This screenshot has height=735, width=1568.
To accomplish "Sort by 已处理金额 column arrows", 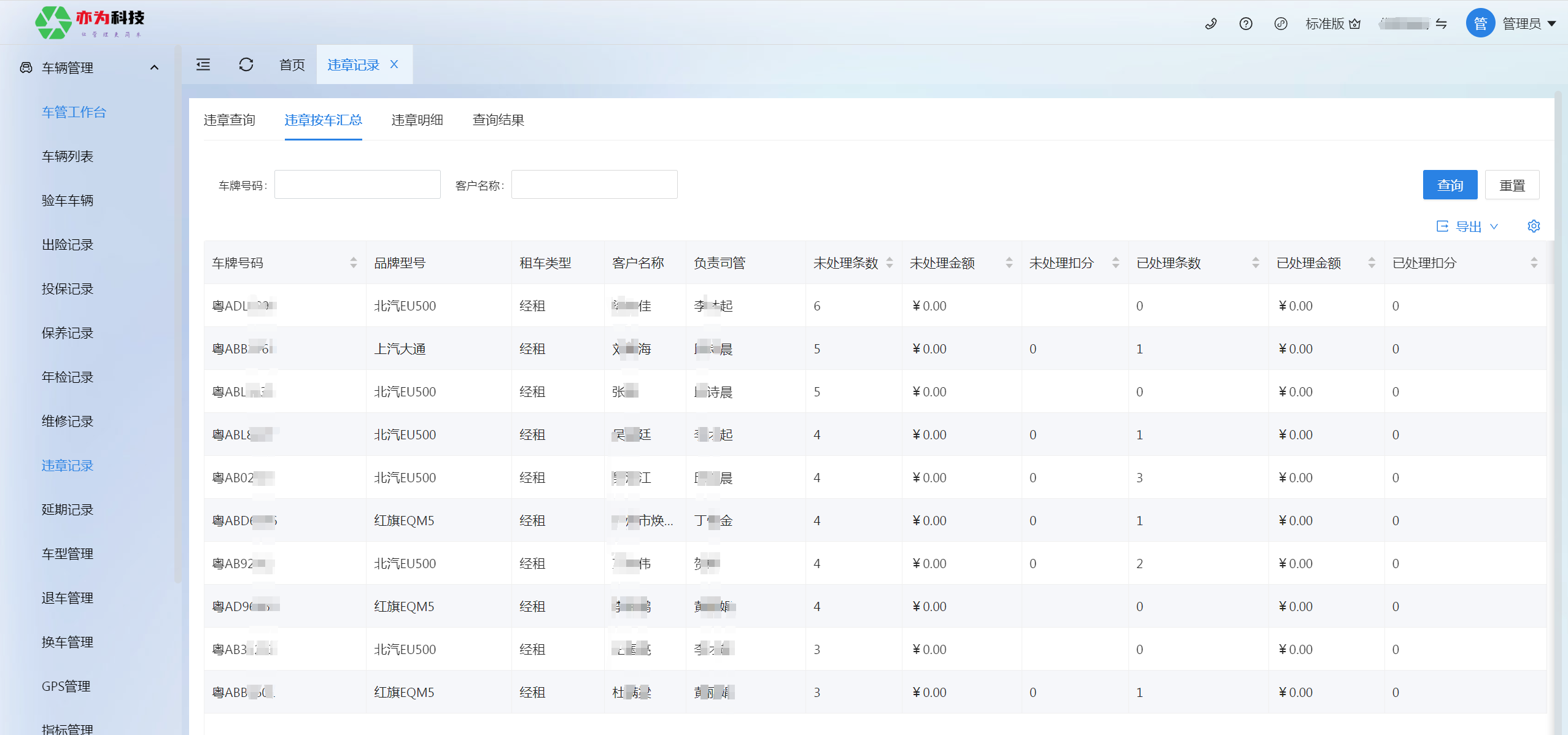I will click(x=1372, y=263).
